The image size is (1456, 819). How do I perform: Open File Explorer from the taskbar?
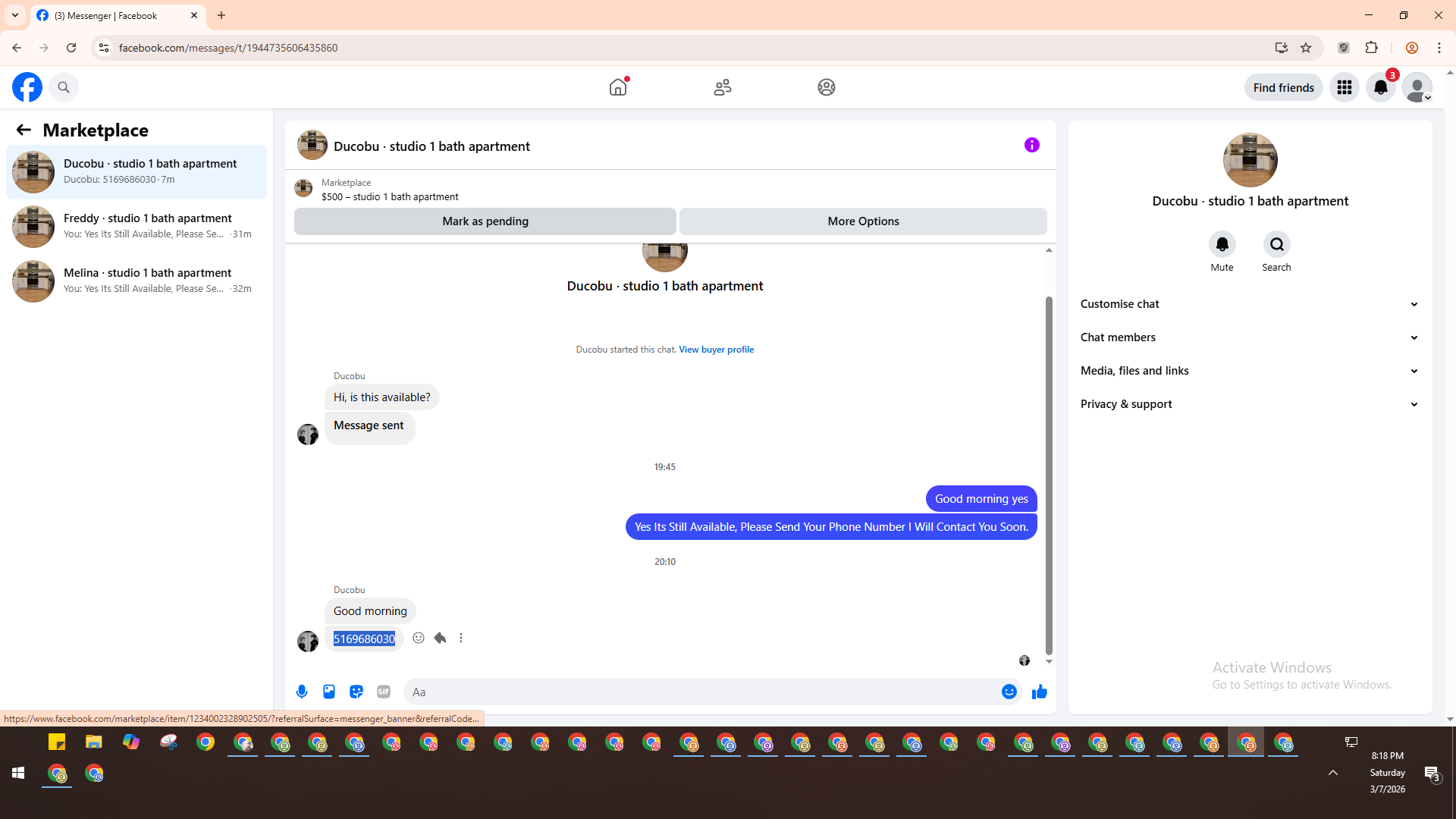point(93,742)
